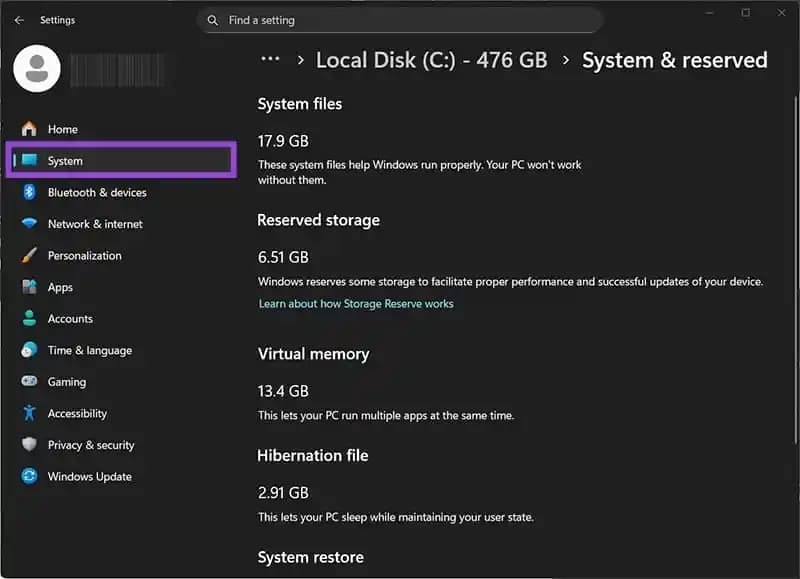The width and height of the screenshot is (800, 579).
Task: Click inside the Find a setting search box
Action: click(x=400, y=20)
